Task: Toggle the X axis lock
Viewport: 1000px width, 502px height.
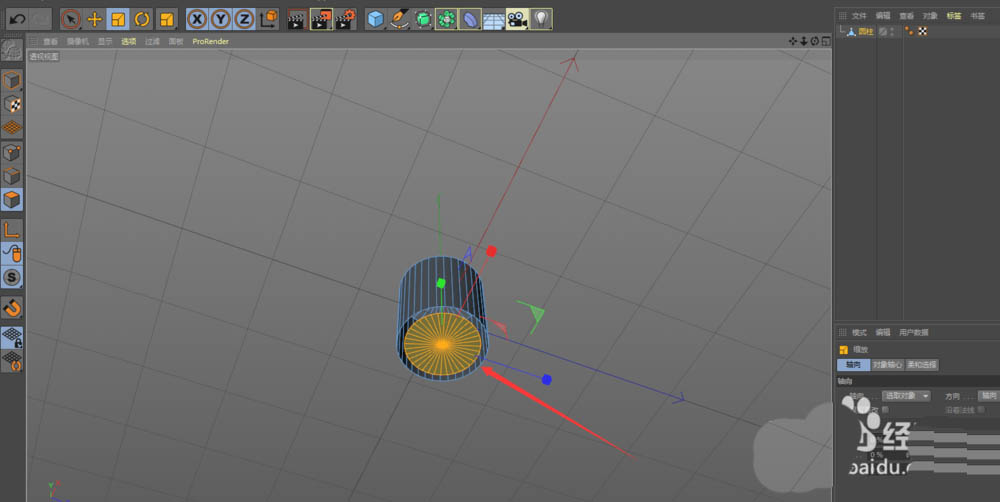Action: click(x=197, y=18)
